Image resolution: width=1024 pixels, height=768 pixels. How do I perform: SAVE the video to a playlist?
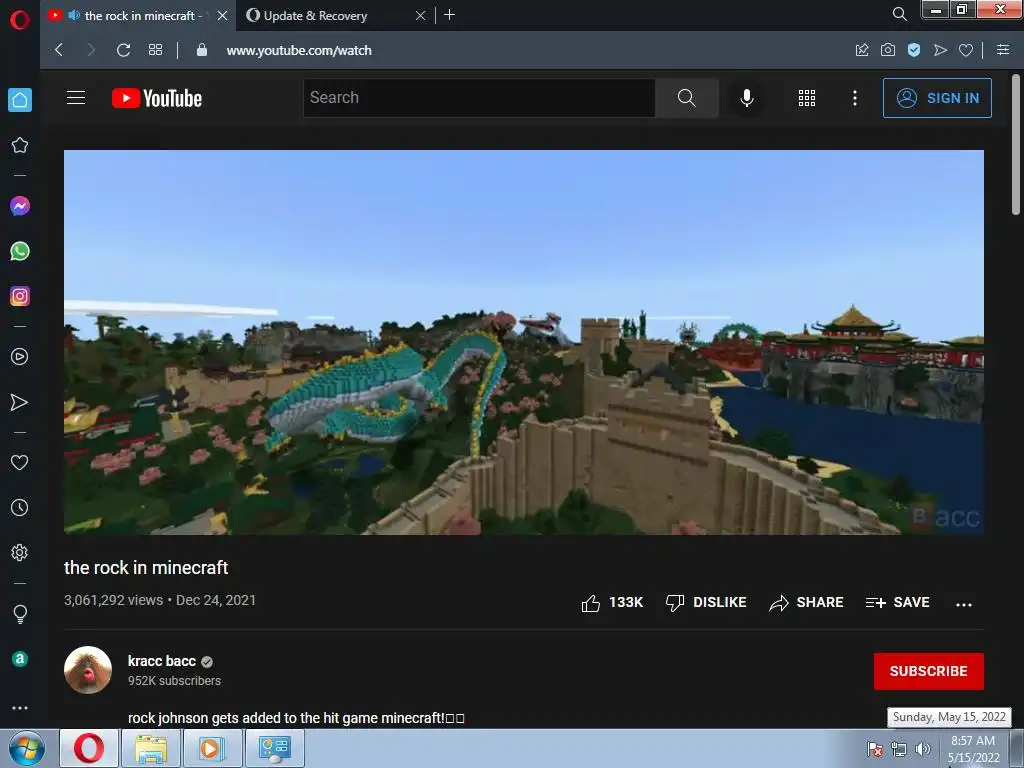897,602
